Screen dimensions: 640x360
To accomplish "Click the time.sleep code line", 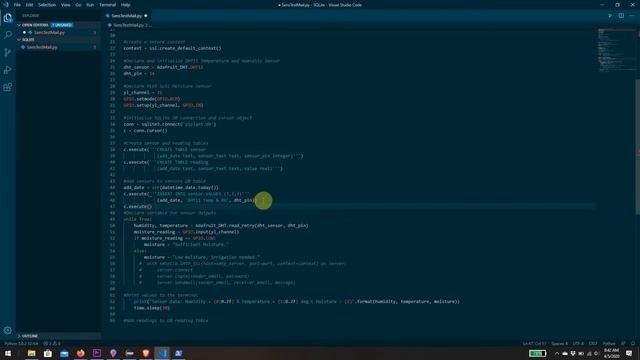I will click(151, 308).
